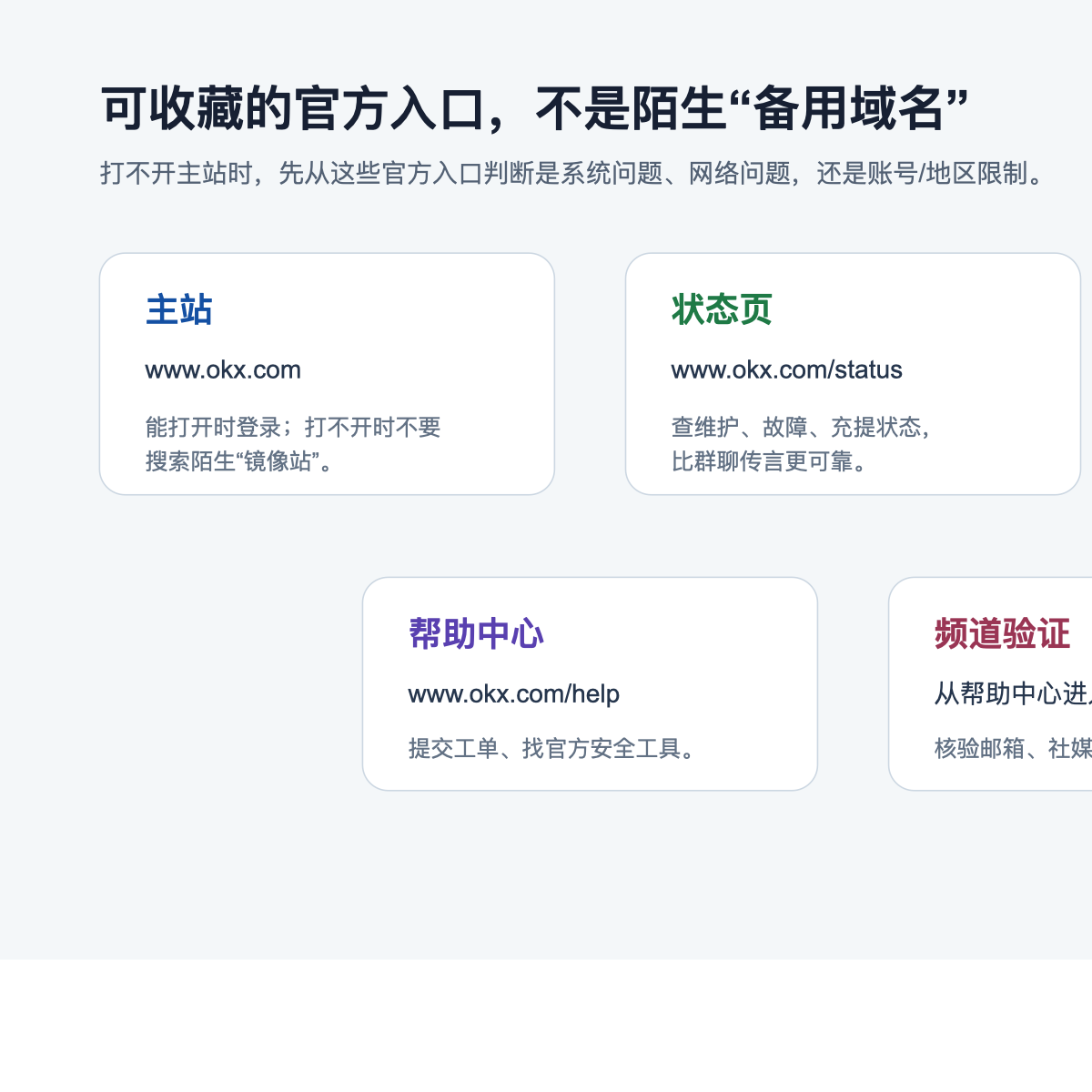
Task: Click the 核验邮箱 text in 频道验证 card
Action: pos(1013,748)
